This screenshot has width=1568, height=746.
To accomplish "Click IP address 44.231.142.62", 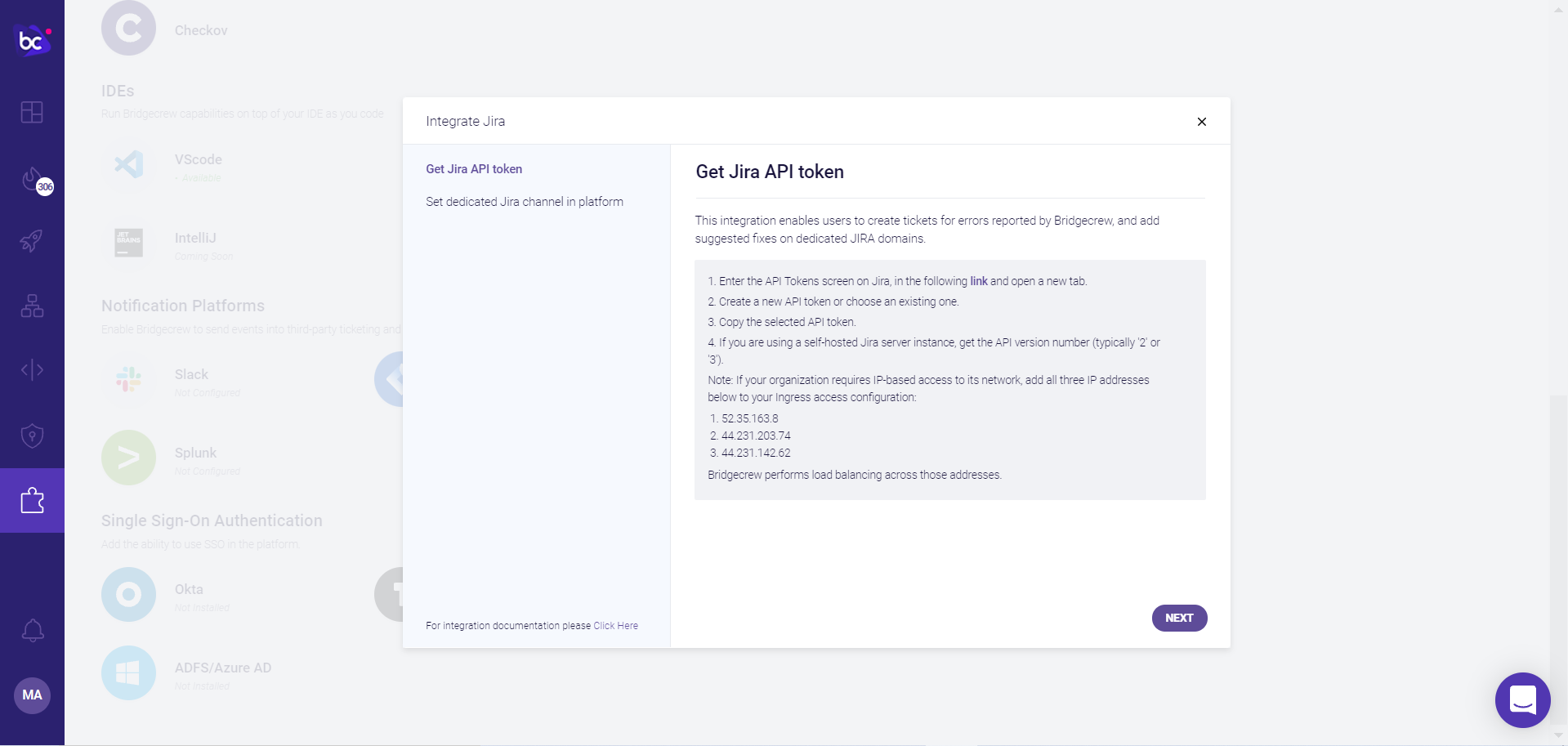I will 756,453.
